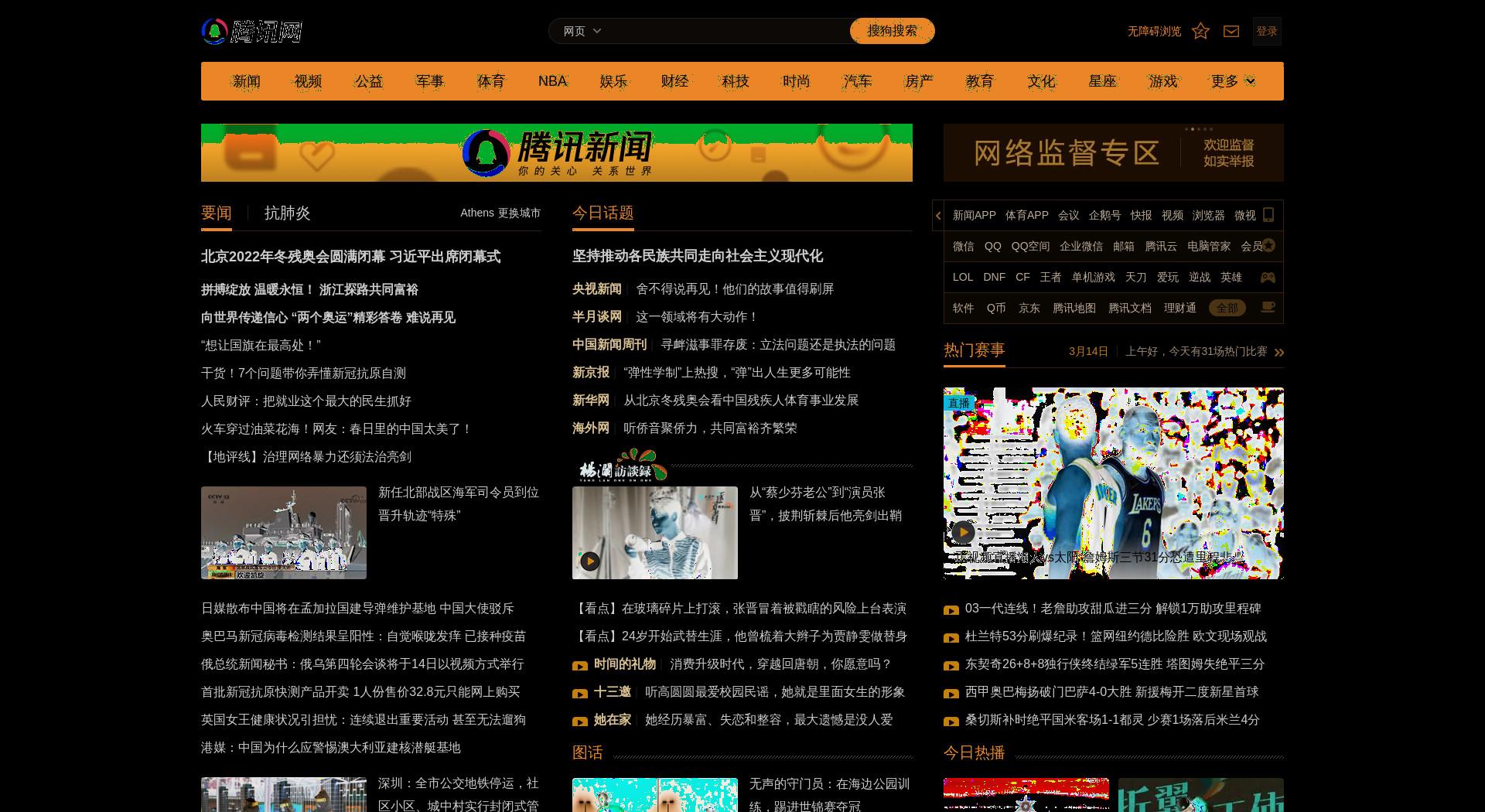The width and height of the screenshot is (1485, 812).
Task: Click the left arrow beside 新闻APP row
Action: [x=938, y=216]
